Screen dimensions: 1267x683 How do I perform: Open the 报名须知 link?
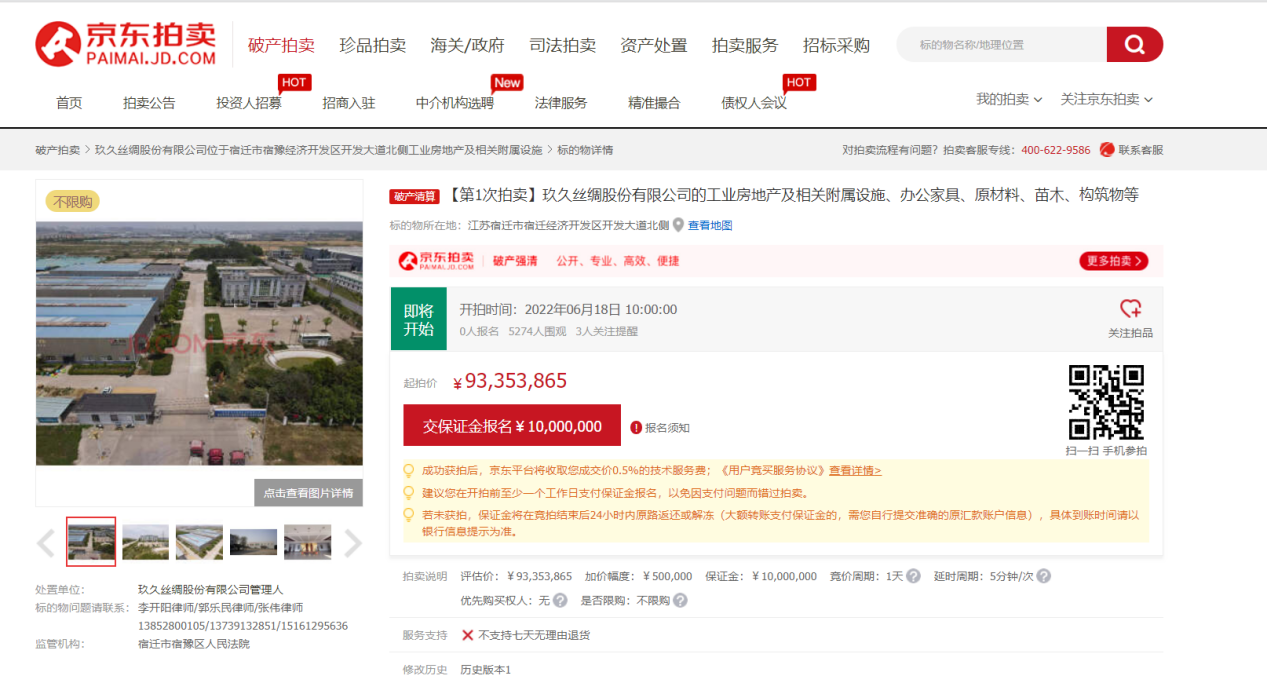click(667, 428)
